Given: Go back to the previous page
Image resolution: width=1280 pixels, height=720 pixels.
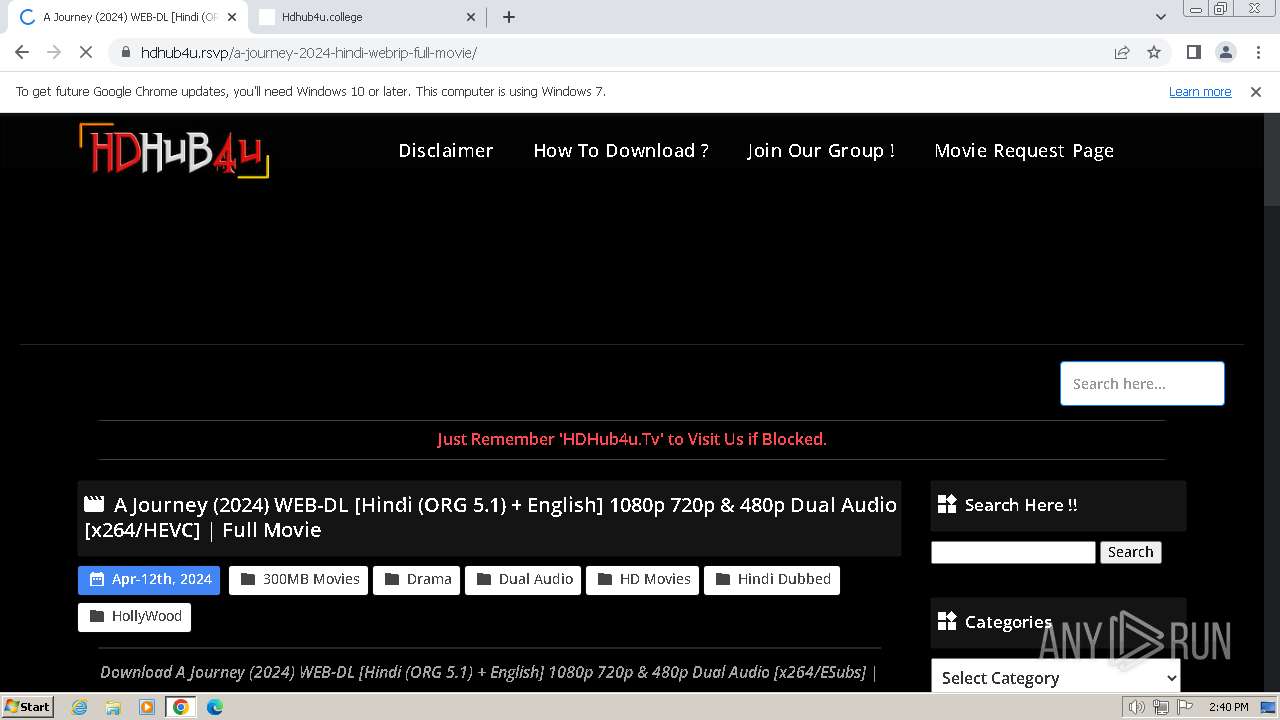Looking at the screenshot, I should [22, 52].
